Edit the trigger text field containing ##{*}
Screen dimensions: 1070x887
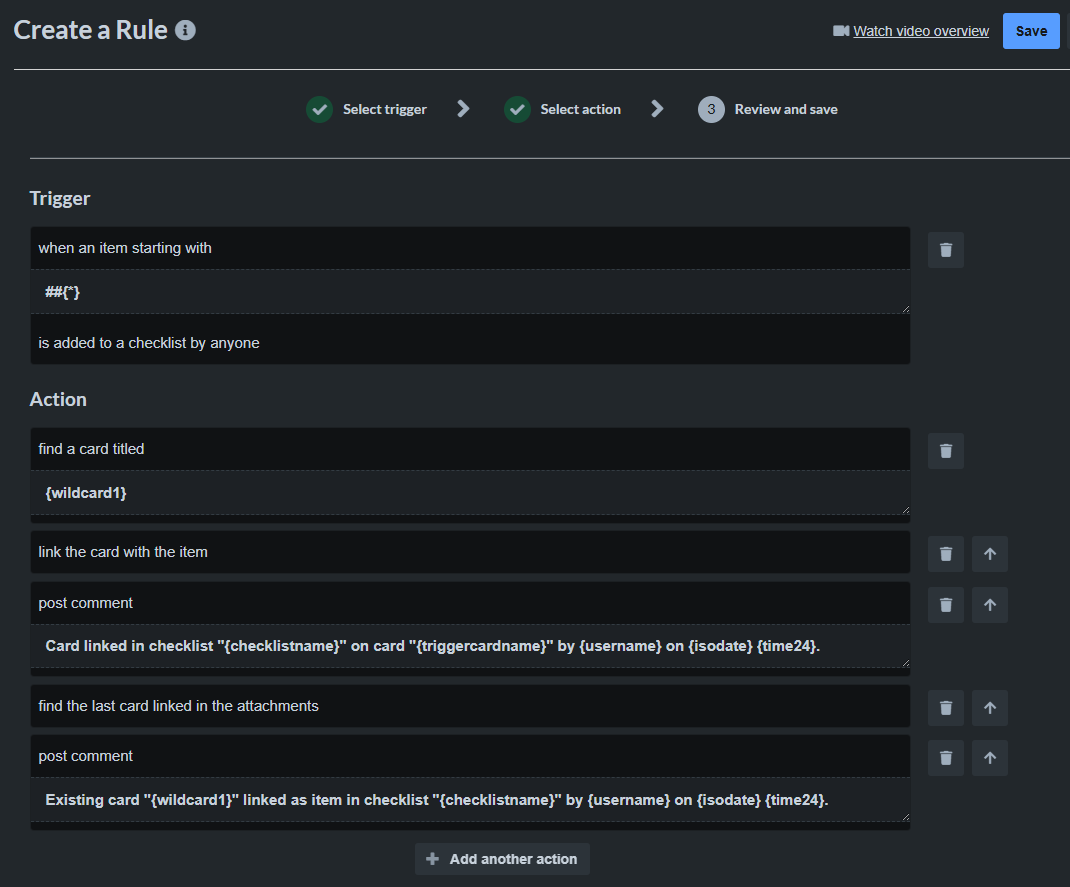pyautogui.click(x=470, y=292)
